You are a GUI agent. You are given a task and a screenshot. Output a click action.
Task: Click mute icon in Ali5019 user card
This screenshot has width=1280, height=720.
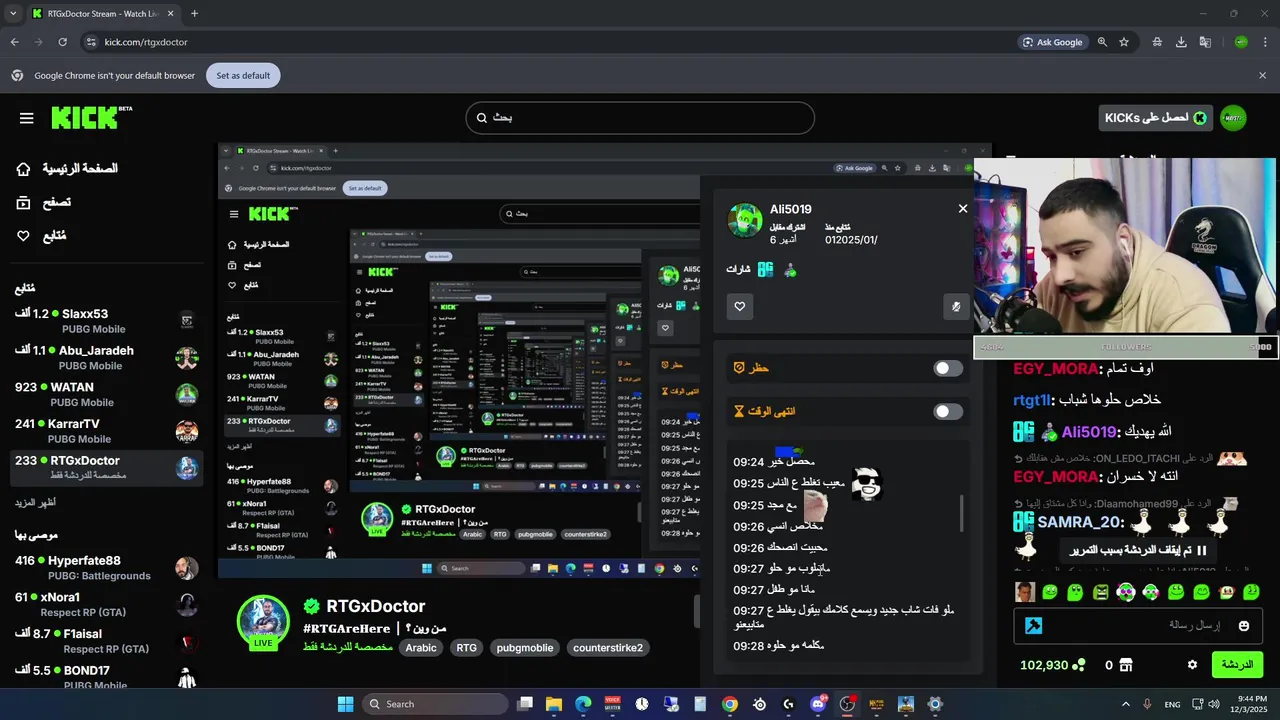(x=956, y=306)
